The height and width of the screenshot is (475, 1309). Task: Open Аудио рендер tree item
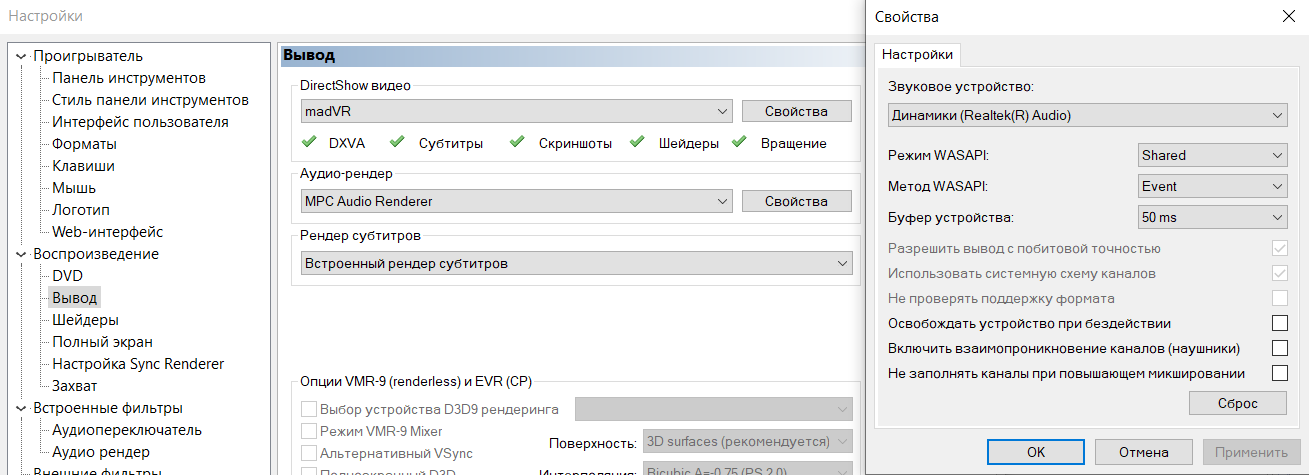pyautogui.click(x=101, y=452)
